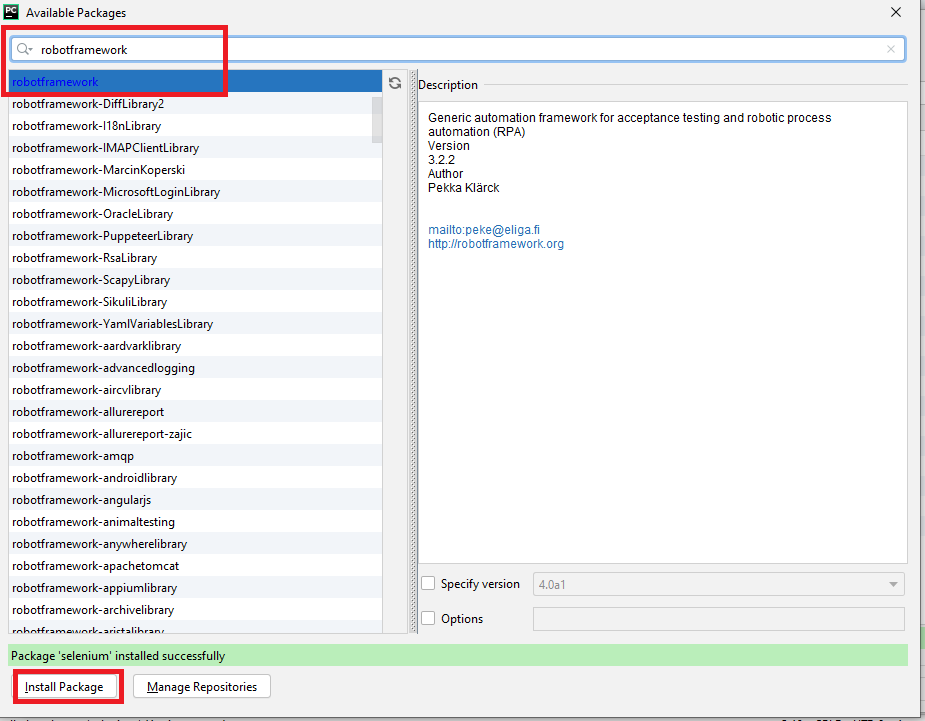The image size is (925, 721).
Task: Select robotframework-YamlVariablesLibrary
Action: [195, 324]
